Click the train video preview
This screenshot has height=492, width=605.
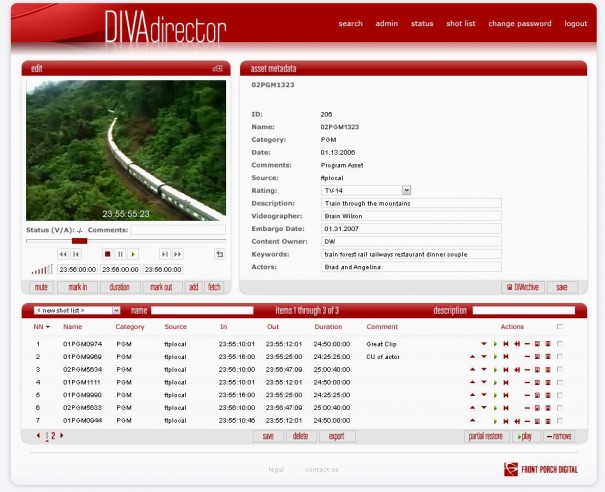pyautogui.click(x=126, y=150)
